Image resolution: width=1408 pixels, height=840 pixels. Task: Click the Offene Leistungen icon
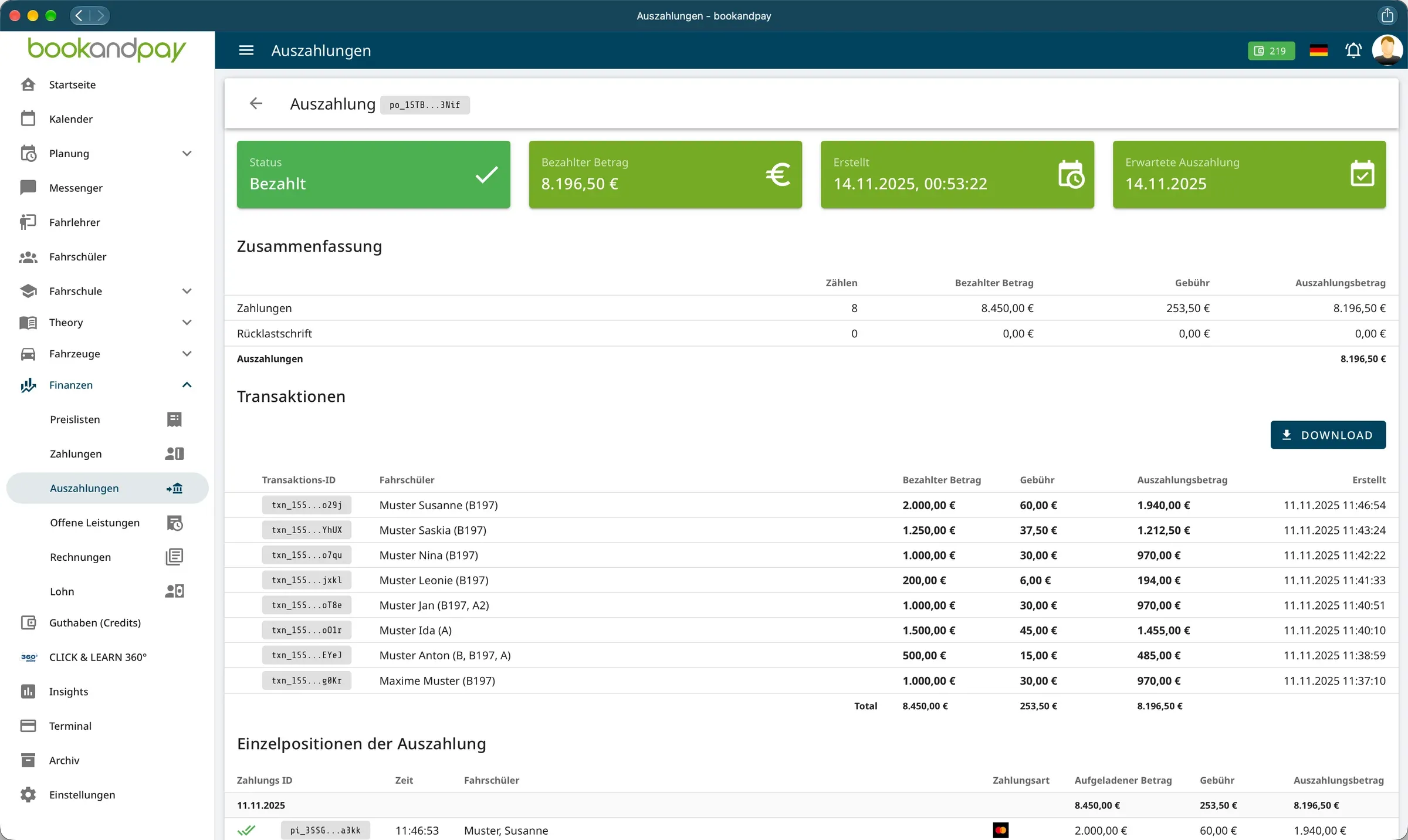pos(174,523)
